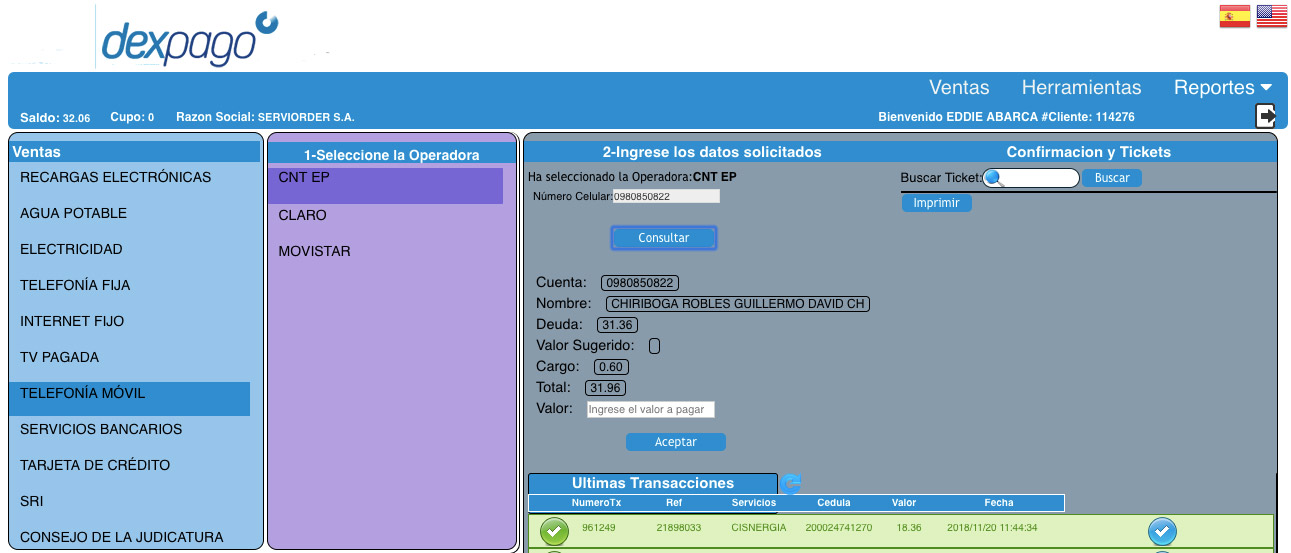The width and height of the screenshot is (1291, 553).
Task: Open the Ventas menu
Action: tap(958, 87)
